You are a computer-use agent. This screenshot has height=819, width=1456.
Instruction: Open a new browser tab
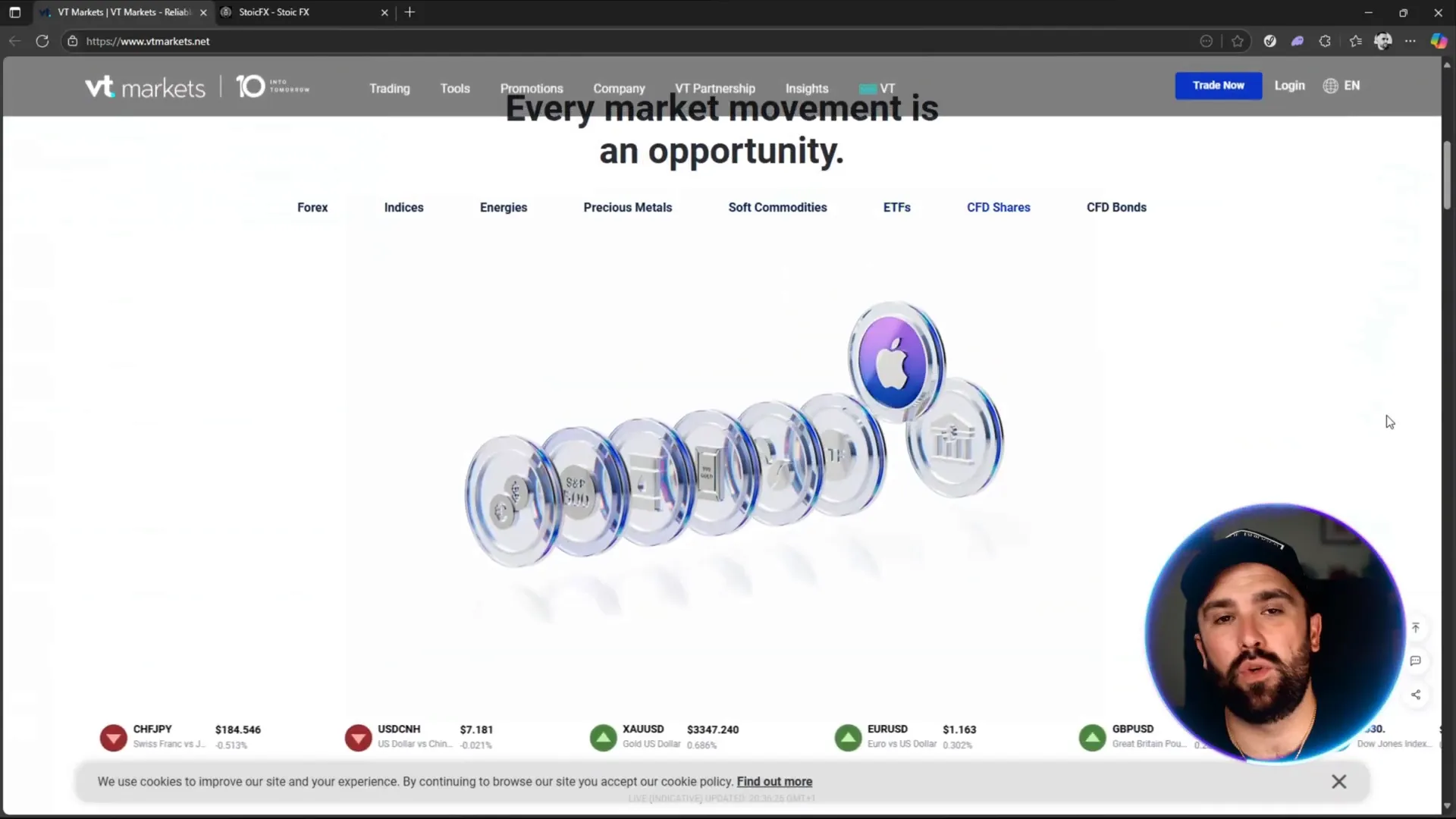pyautogui.click(x=409, y=12)
